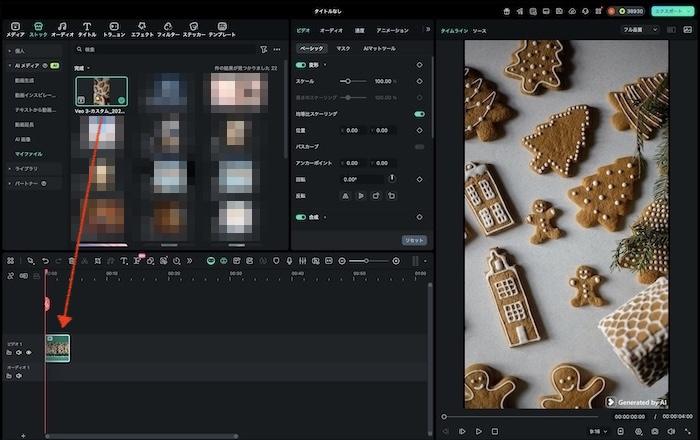The height and width of the screenshot is (440, 700).
Task: Click the リセット button
Action: pyautogui.click(x=414, y=240)
